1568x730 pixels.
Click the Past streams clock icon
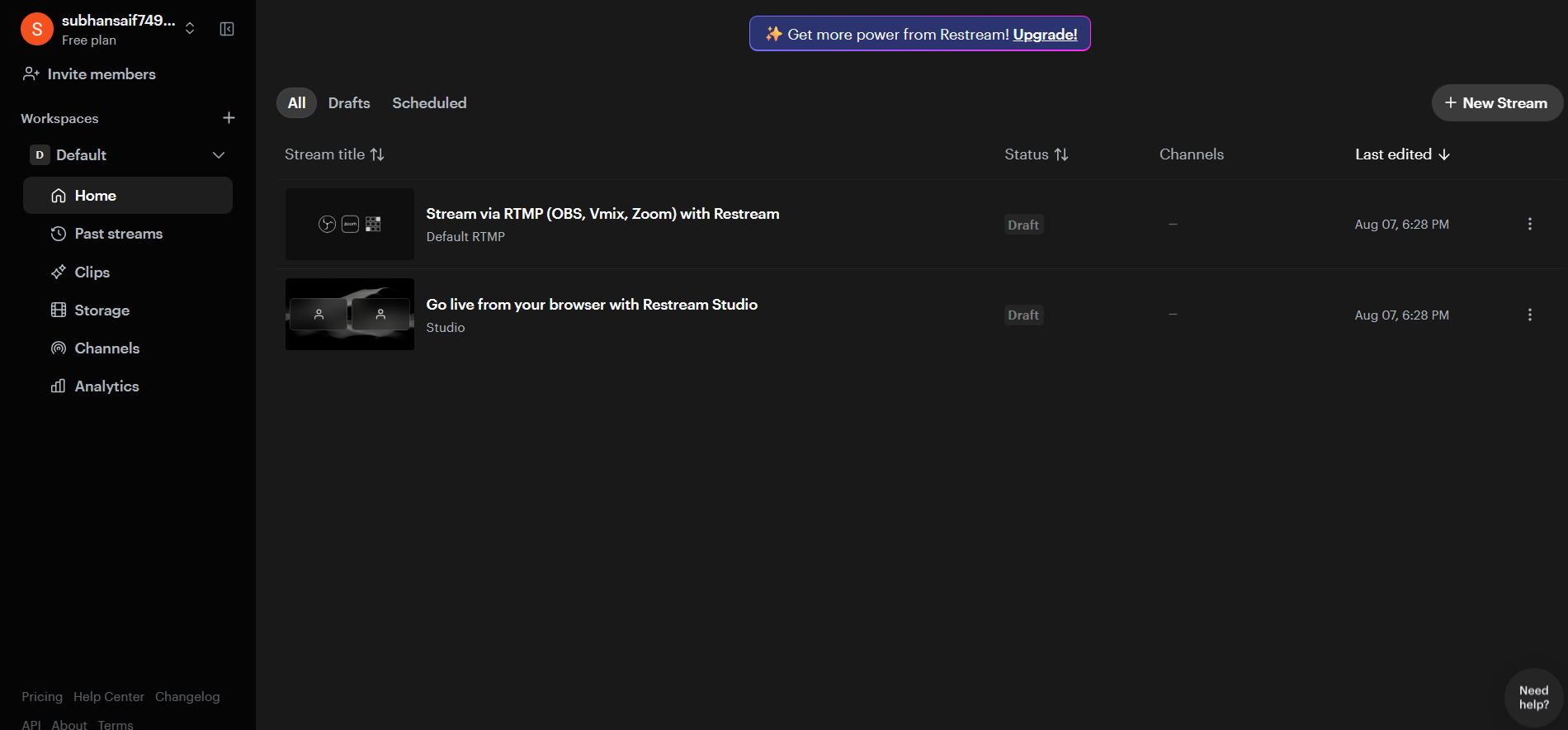[x=59, y=234]
